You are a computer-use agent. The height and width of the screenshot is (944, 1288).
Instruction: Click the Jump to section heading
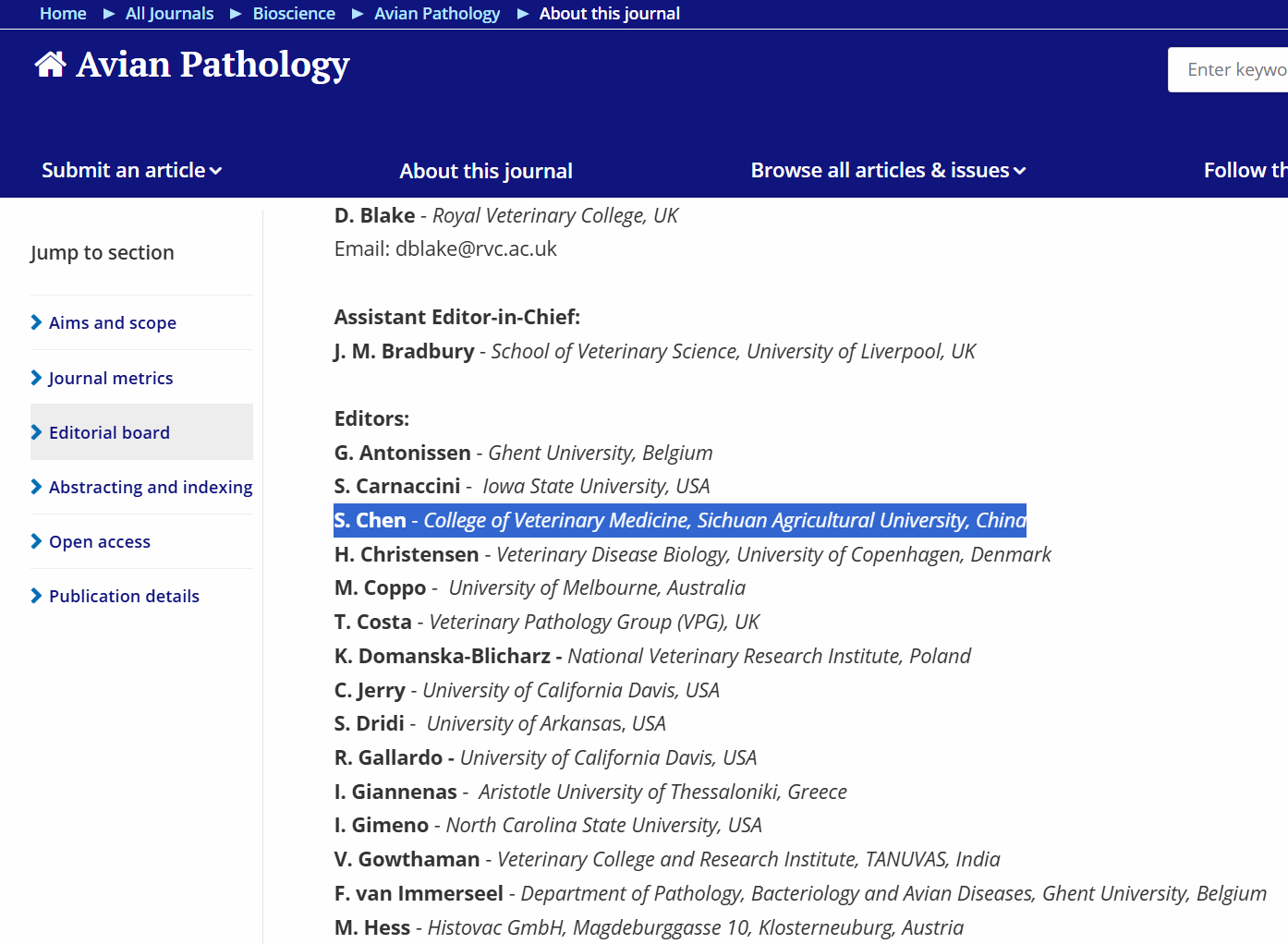(103, 253)
